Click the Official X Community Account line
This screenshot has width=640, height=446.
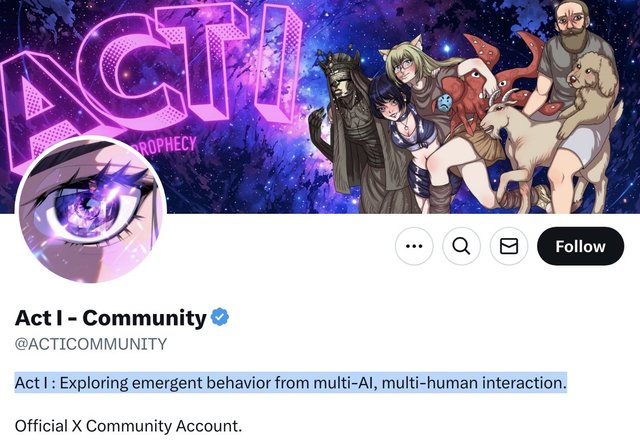[128, 426]
